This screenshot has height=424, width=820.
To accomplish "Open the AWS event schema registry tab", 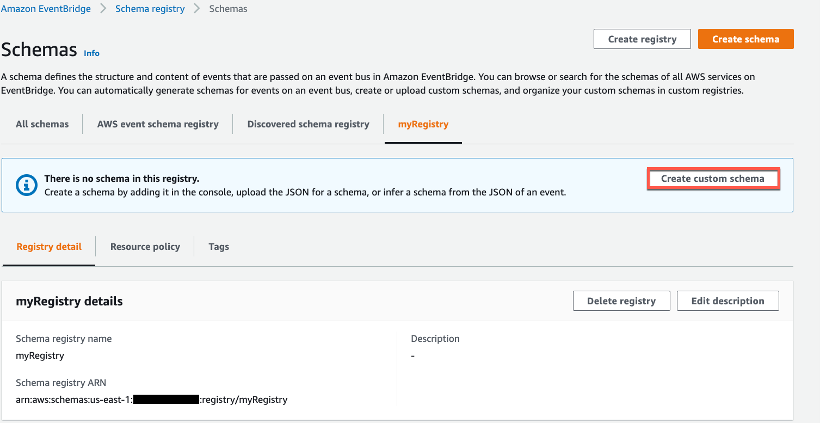I will [157, 124].
